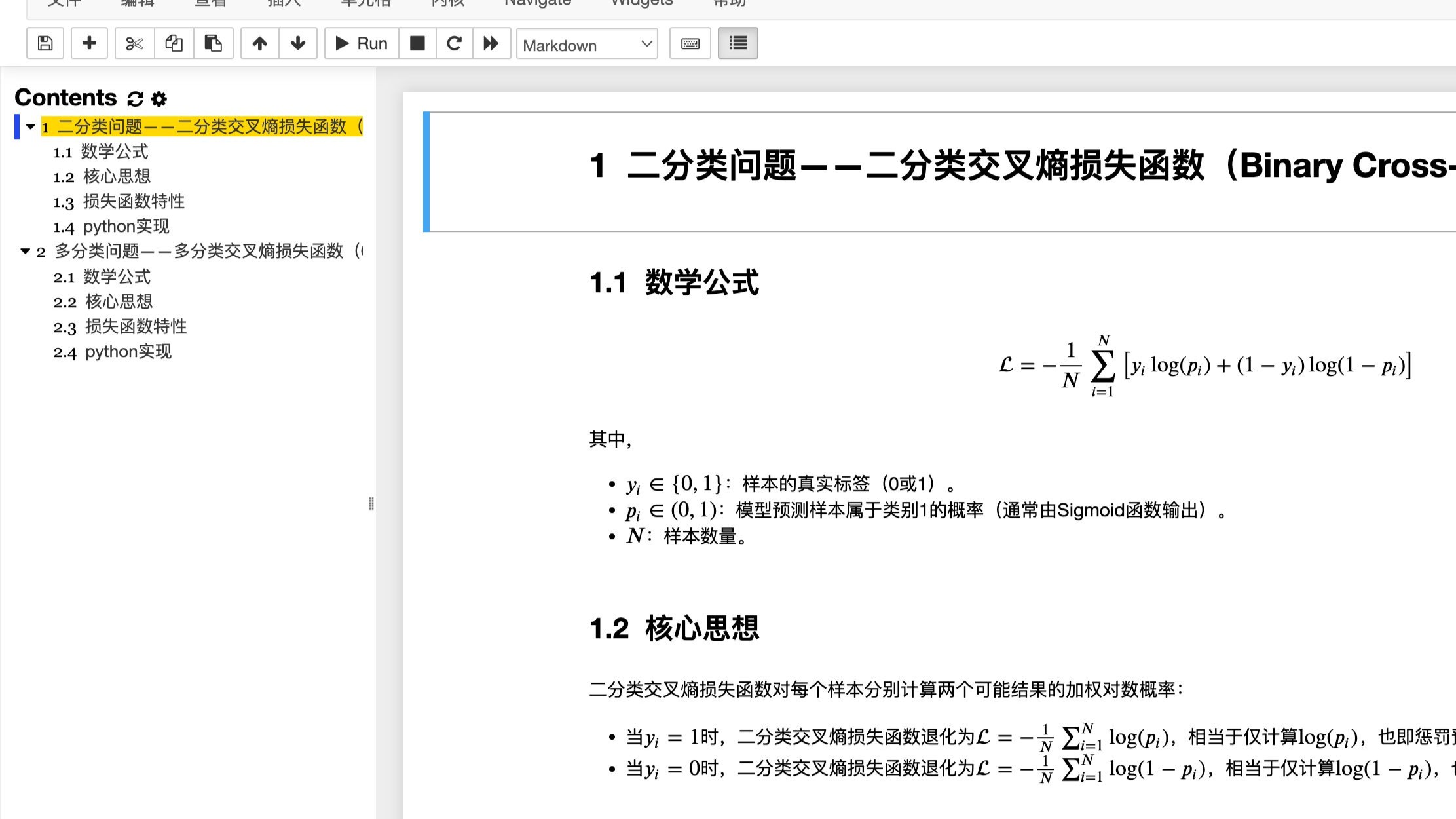Refresh the Contents panel
The height and width of the screenshot is (819, 1456).
pyautogui.click(x=134, y=98)
